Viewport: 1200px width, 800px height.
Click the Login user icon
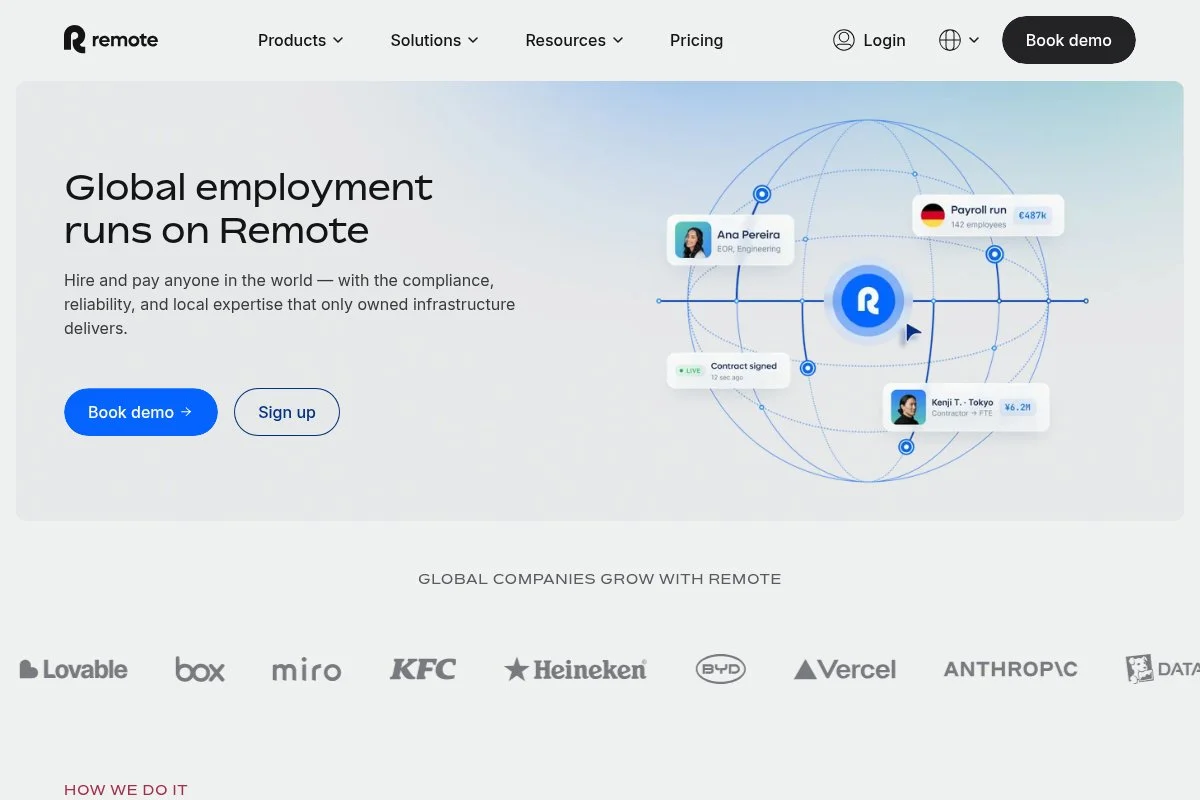tap(844, 40)
